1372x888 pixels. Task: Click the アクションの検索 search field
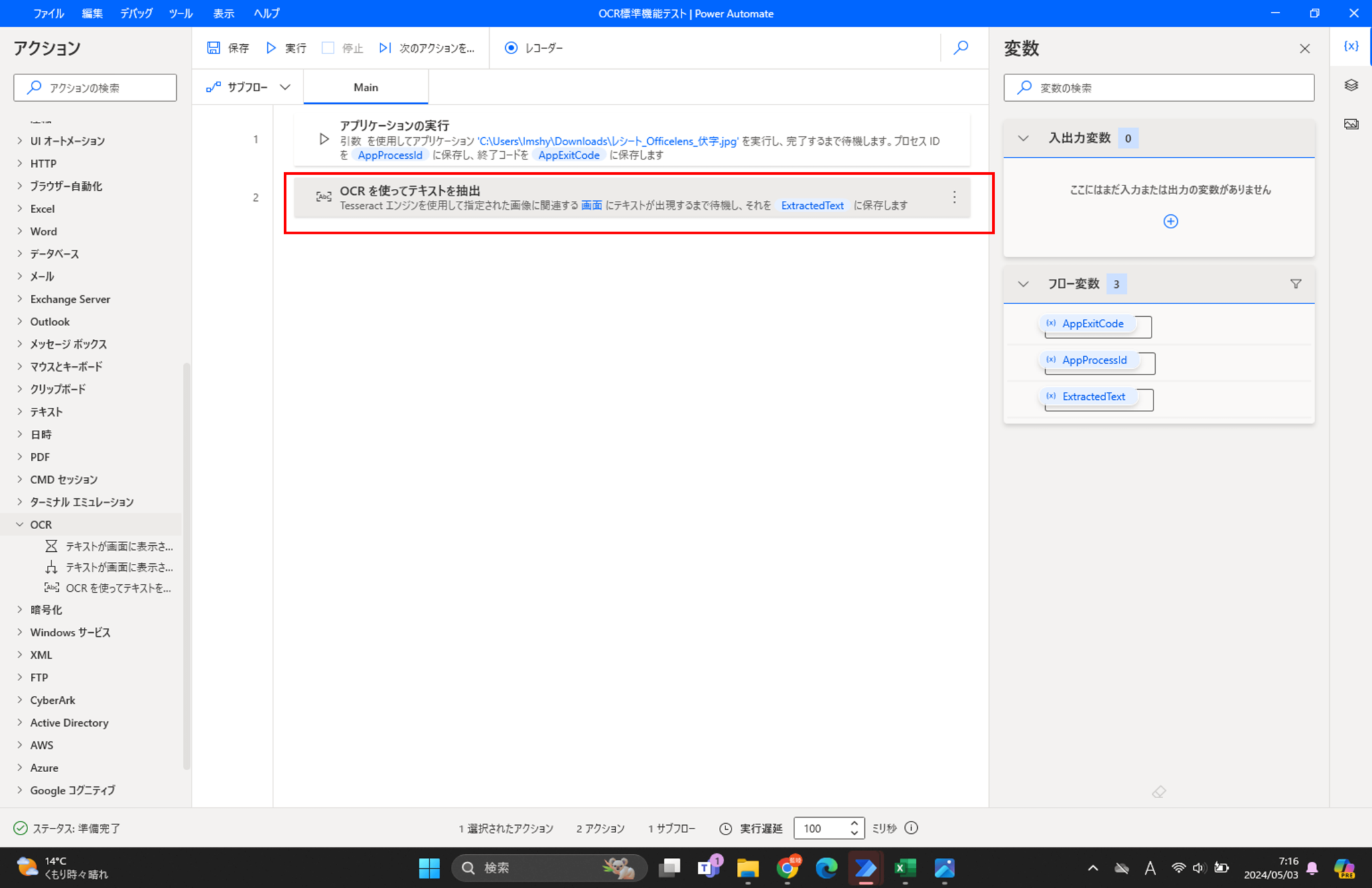[94, 87]
